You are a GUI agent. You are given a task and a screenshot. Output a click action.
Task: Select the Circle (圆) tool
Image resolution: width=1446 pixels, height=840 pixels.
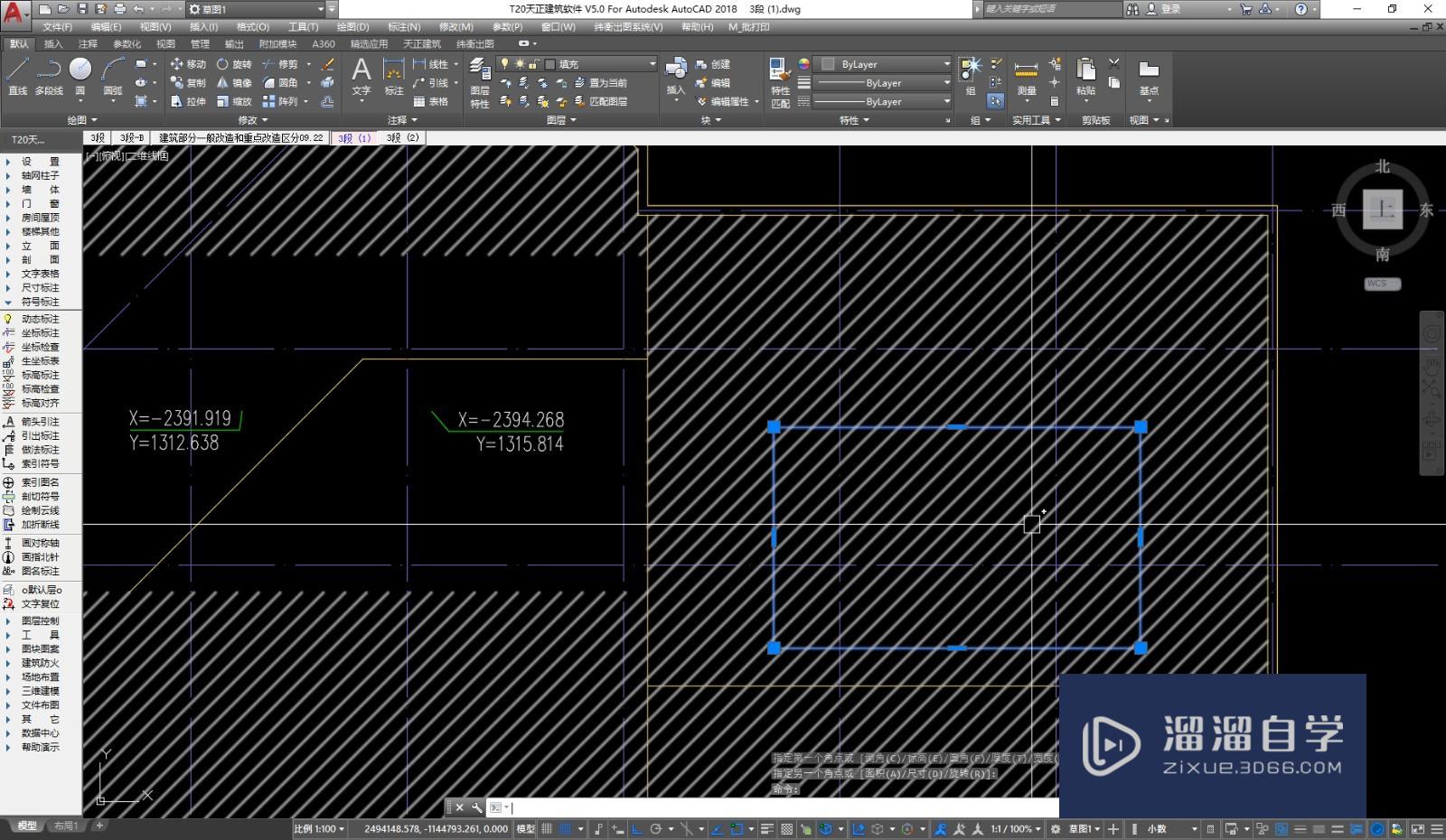point(80,77)
